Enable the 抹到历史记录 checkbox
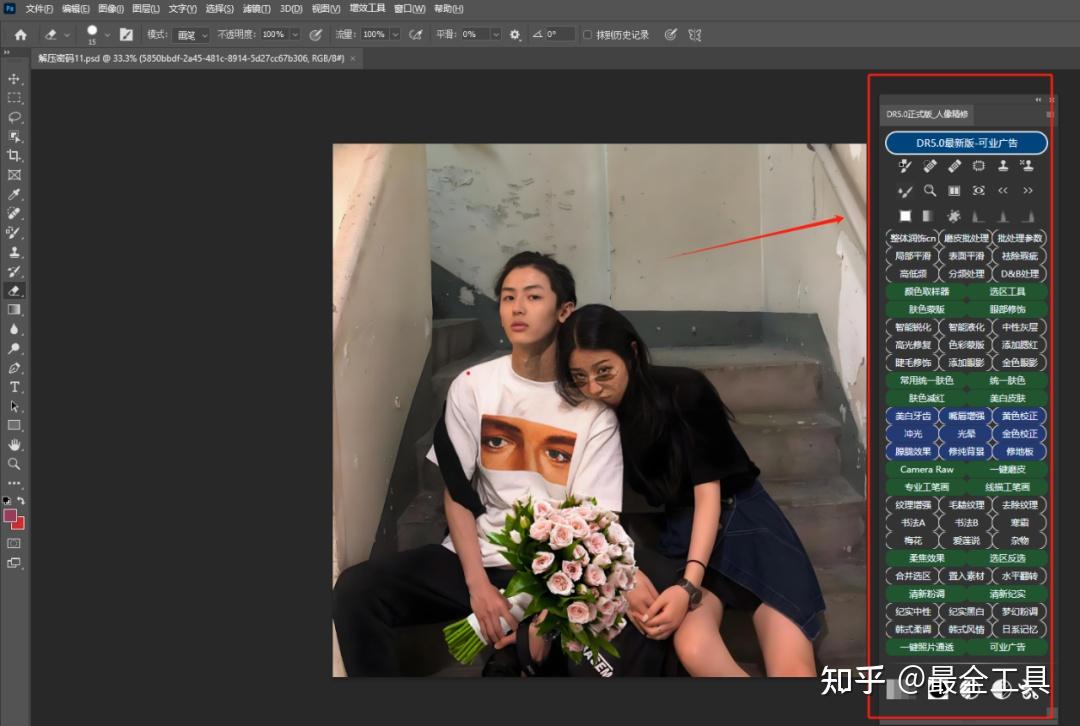The image size is (1080, 726). click(x=587, y=34)
